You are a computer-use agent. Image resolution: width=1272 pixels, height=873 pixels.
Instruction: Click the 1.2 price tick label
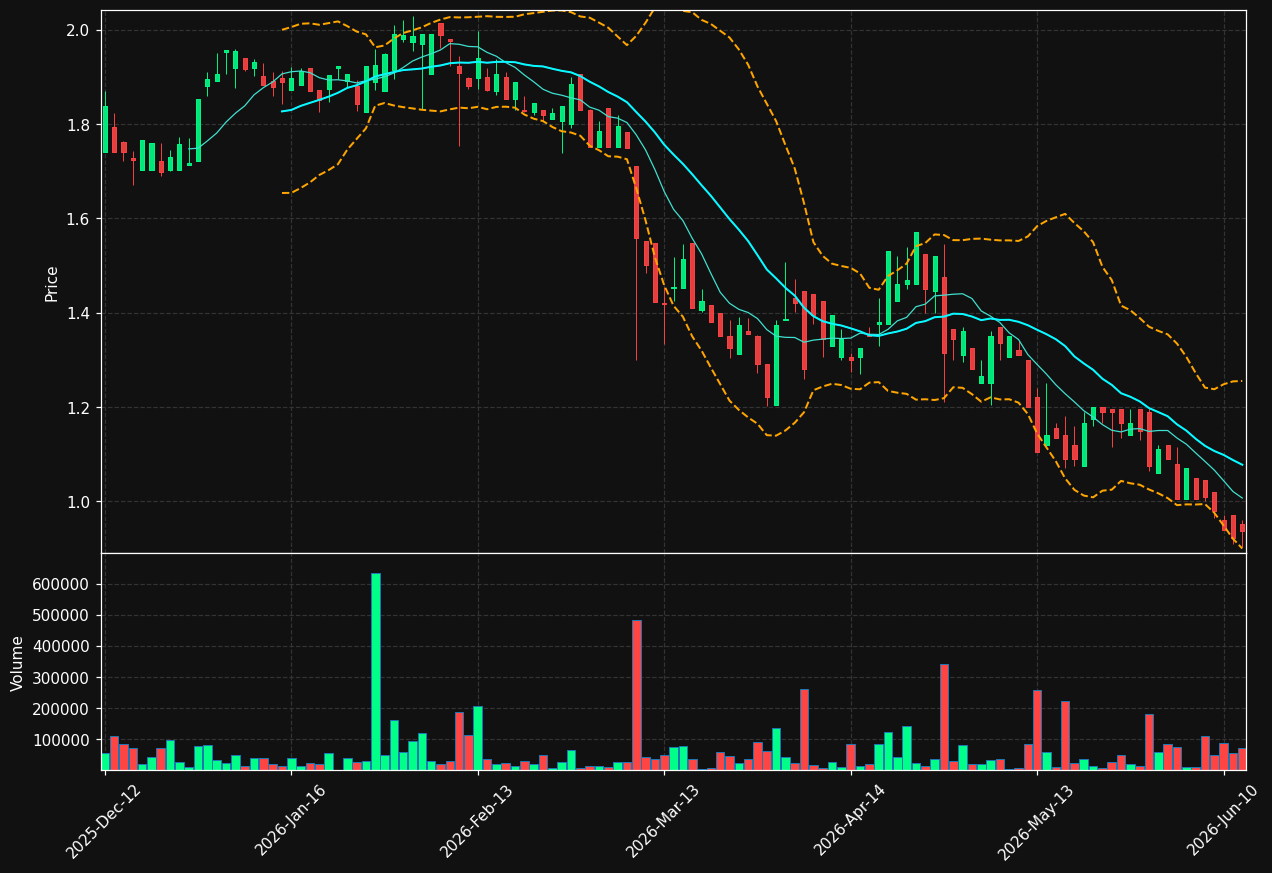click(x=78, y=408)
